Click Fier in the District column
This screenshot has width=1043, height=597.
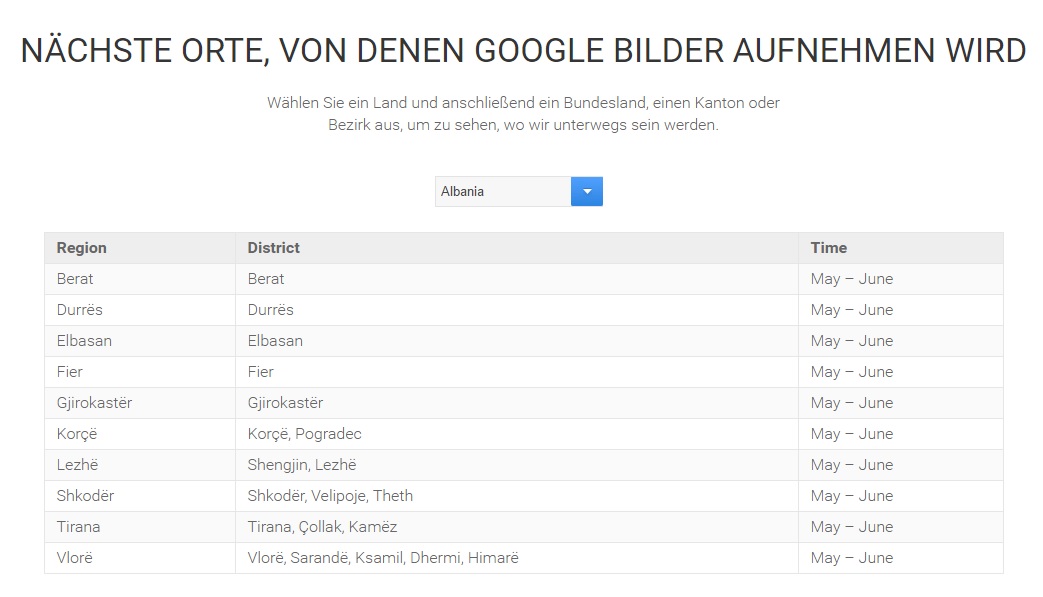(x=261, y=372)
